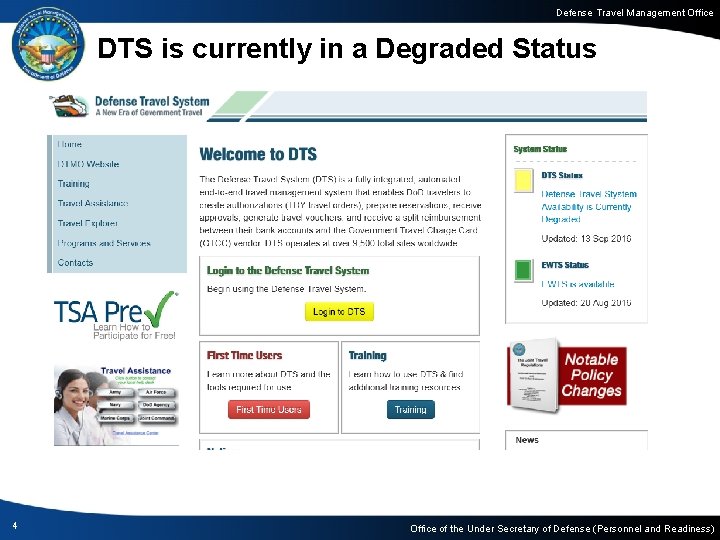Open Travel Assistance sidebar item
720x540 pixels.
pos(93,203)
